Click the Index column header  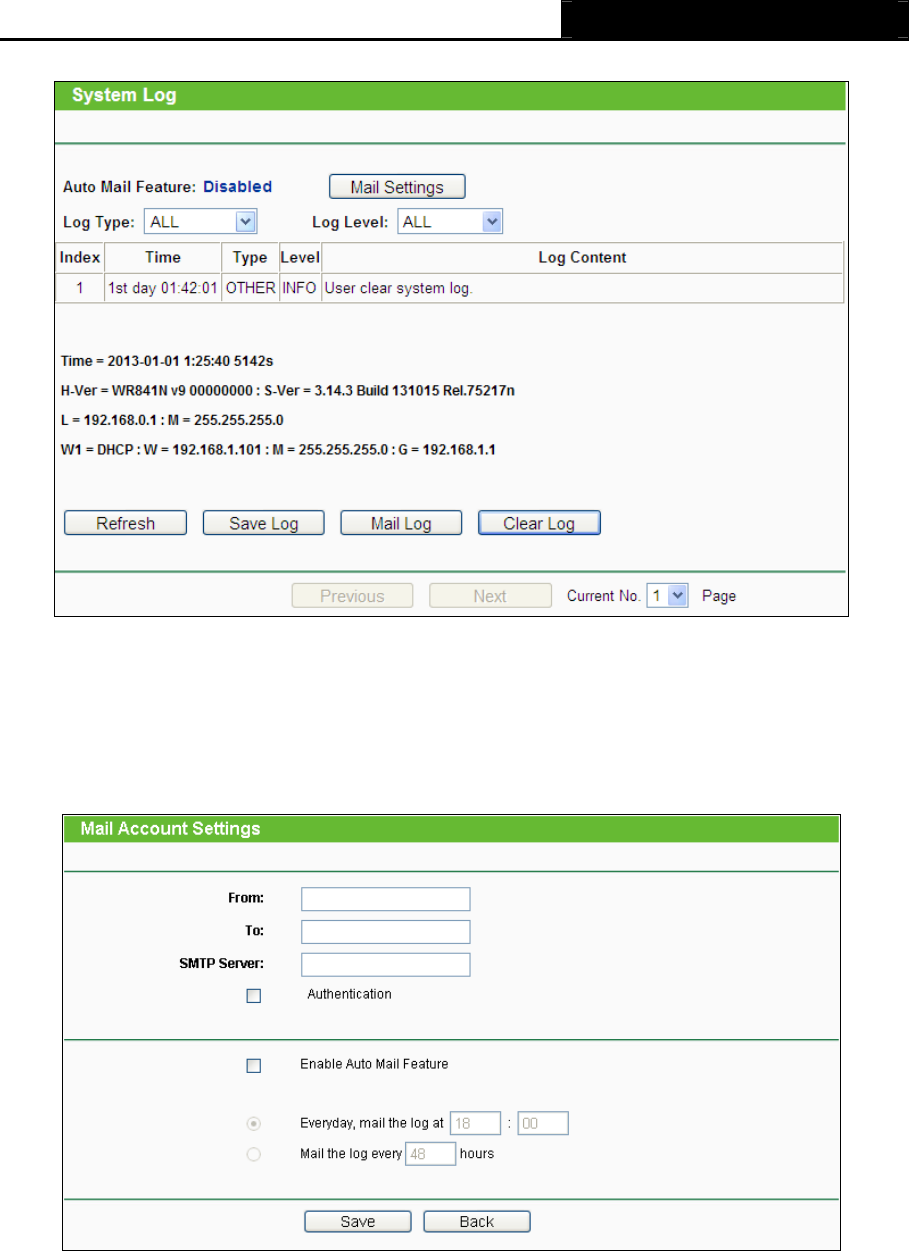click(80, 258)
